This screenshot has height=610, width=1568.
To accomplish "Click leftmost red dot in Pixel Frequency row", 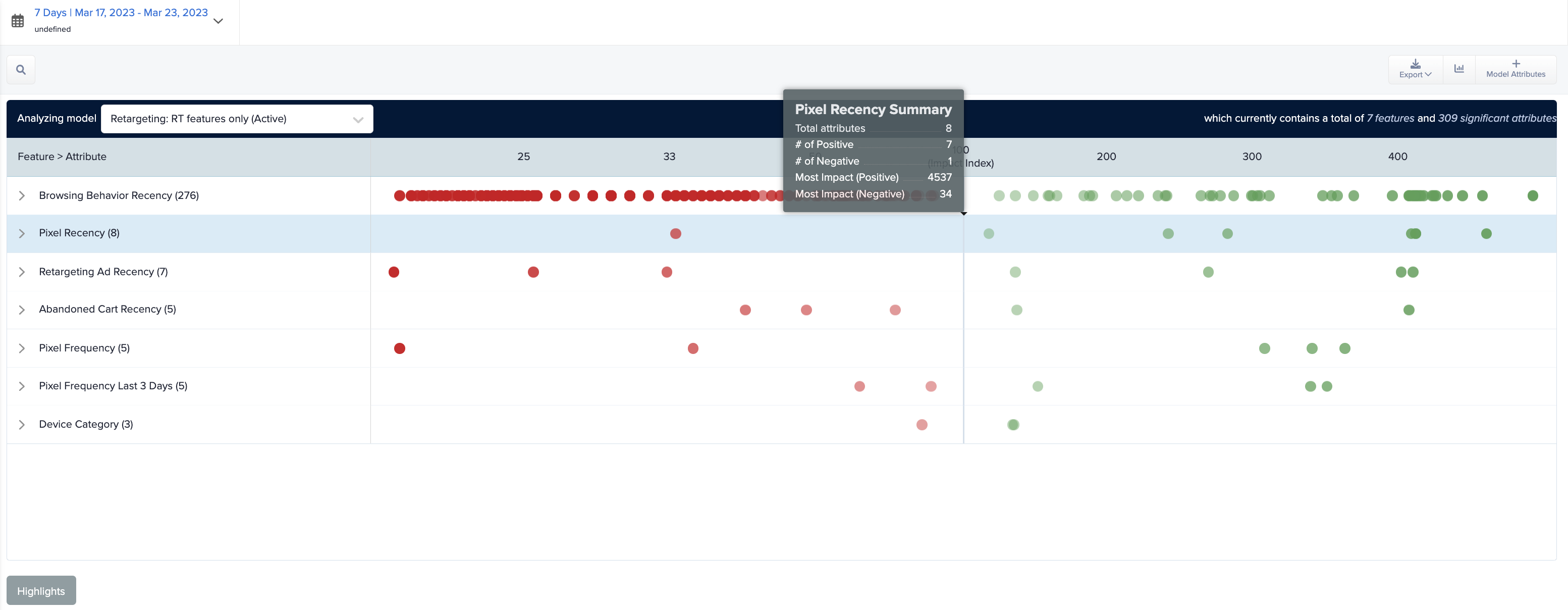I will point(399,348).
